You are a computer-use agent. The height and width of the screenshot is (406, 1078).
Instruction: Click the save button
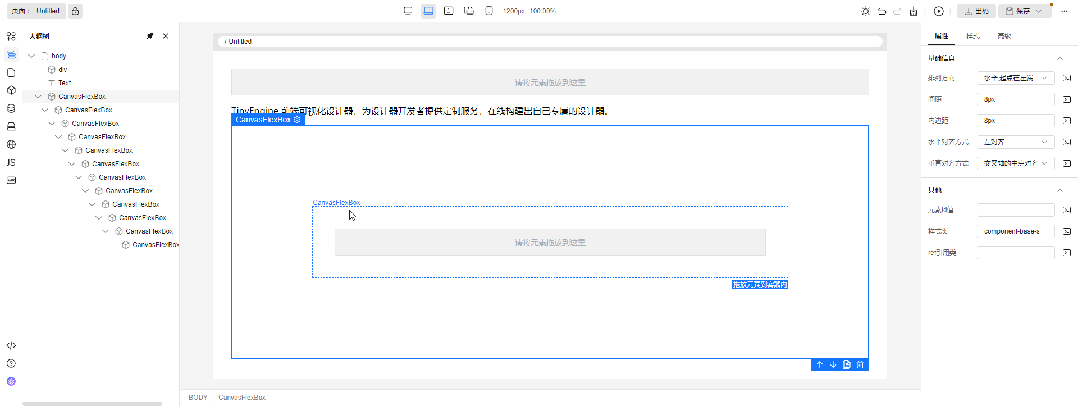1021,11
